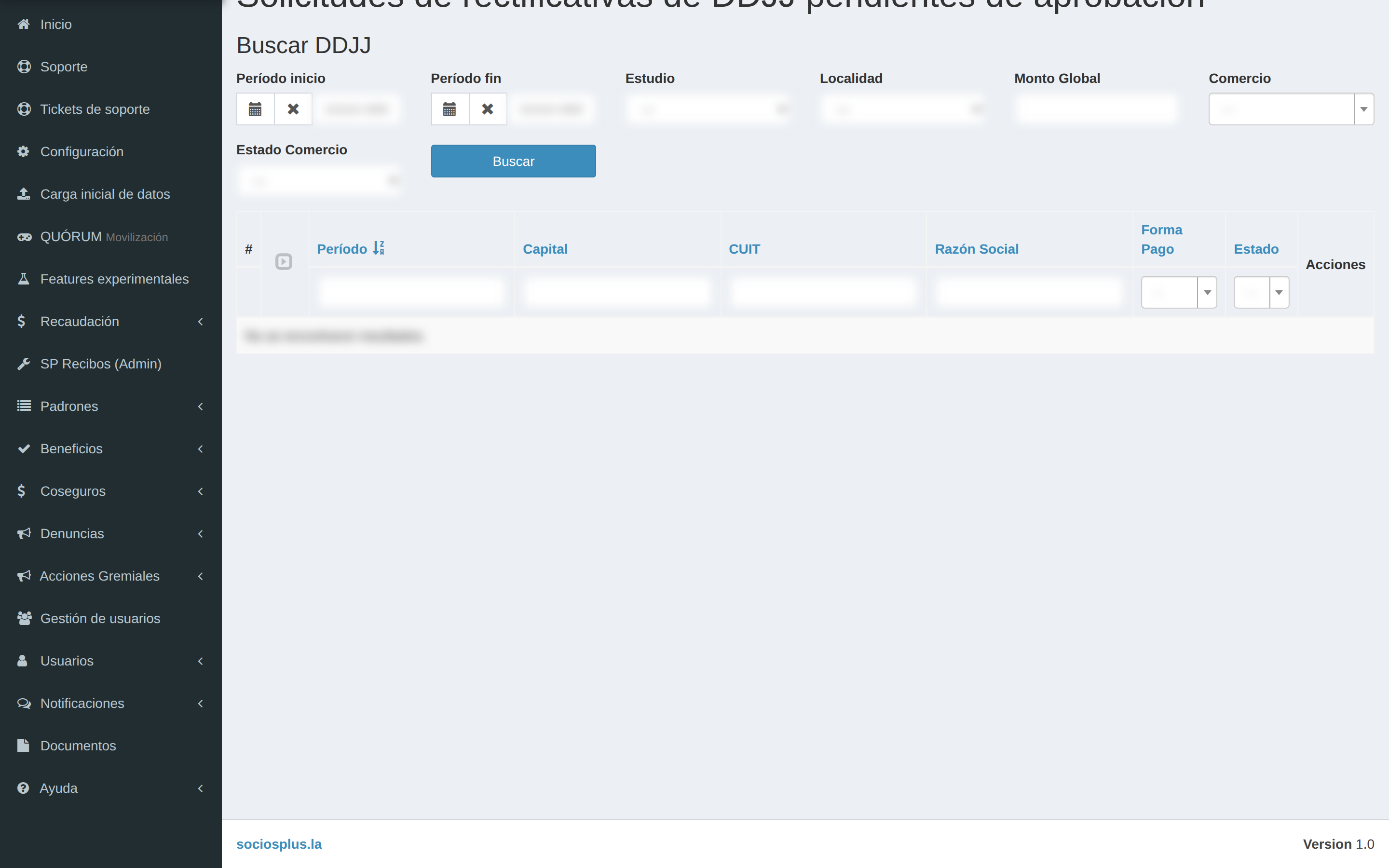
Task: Clear the Período fin date
Action: 488,109
